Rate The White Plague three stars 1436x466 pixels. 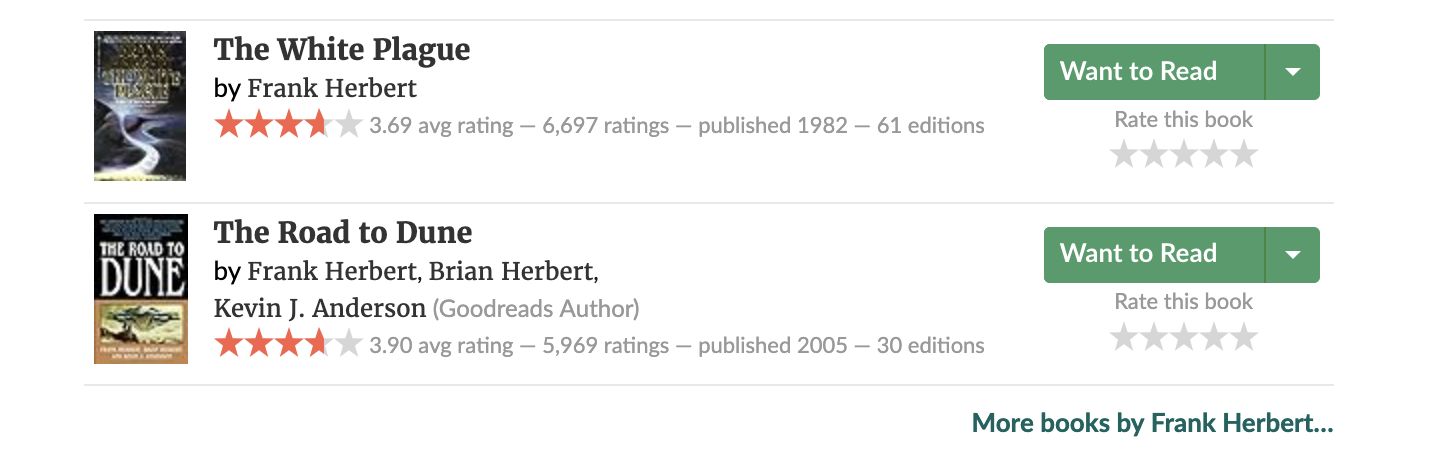click(x=1184, y=155)
